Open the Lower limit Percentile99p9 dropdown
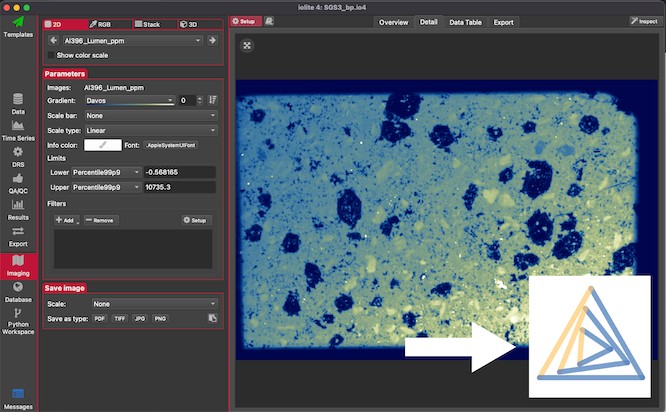666x412 pixels. click(106, 172)
